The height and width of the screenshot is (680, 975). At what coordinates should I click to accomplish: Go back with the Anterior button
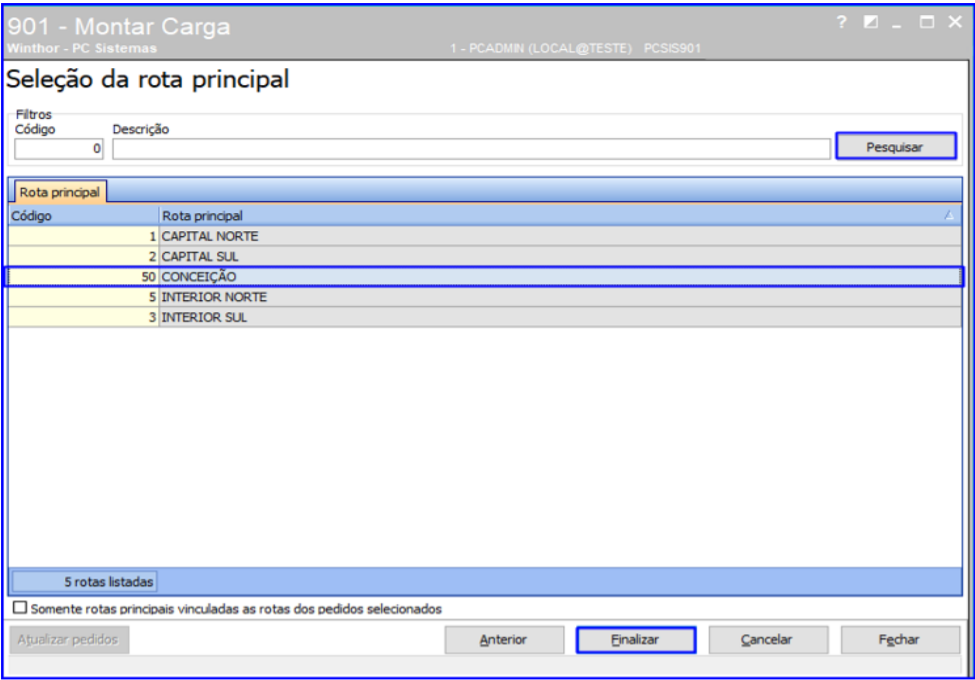(504, 640)
